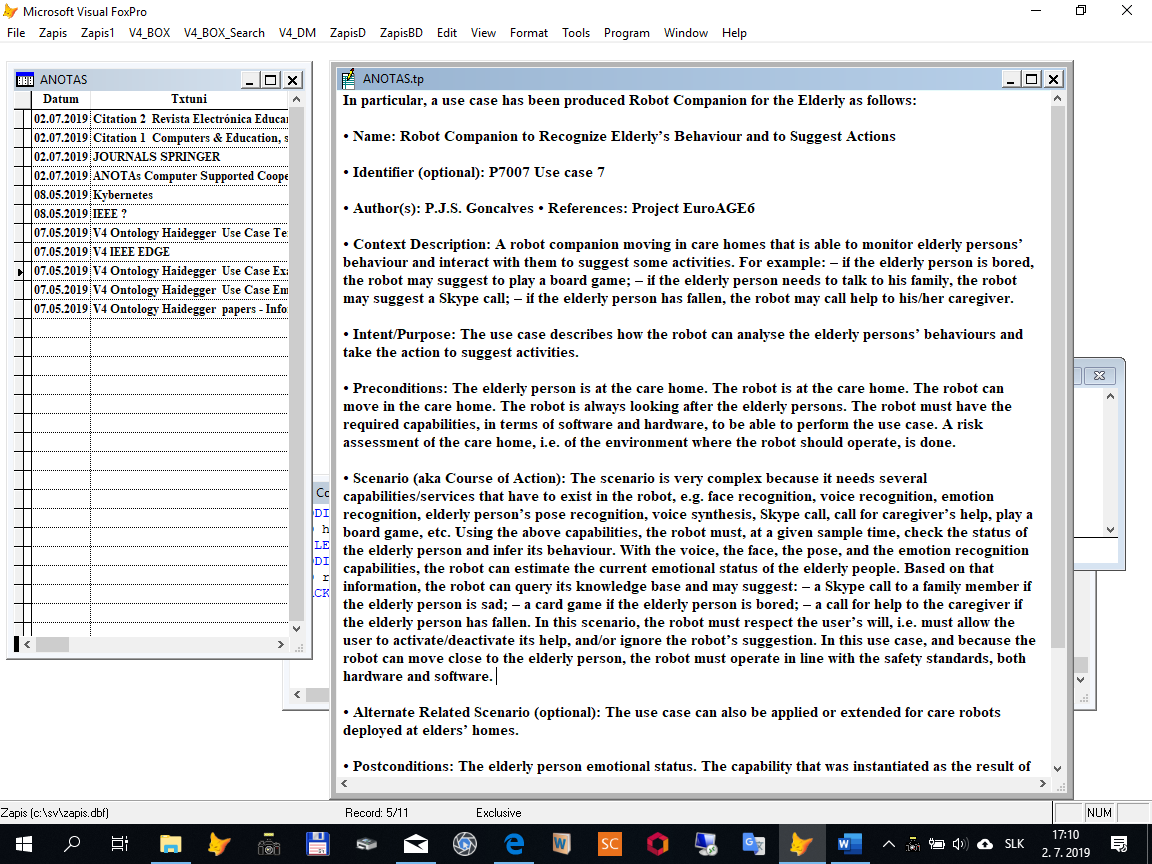Screen dimensions: 1152x864
Task: Open the action center notifications icon
Action: [1120, 844]
